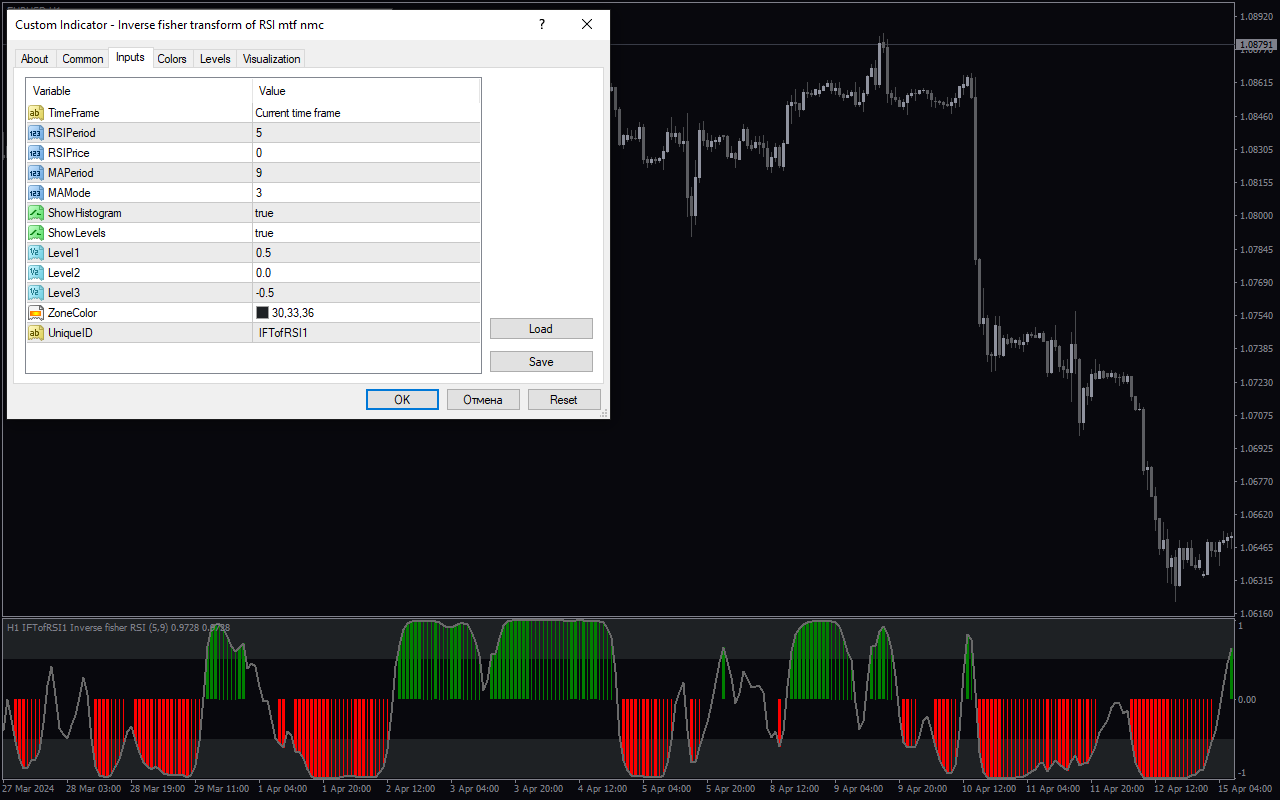Select the TimeFrame value Current time frame

(x=367, y=113)
